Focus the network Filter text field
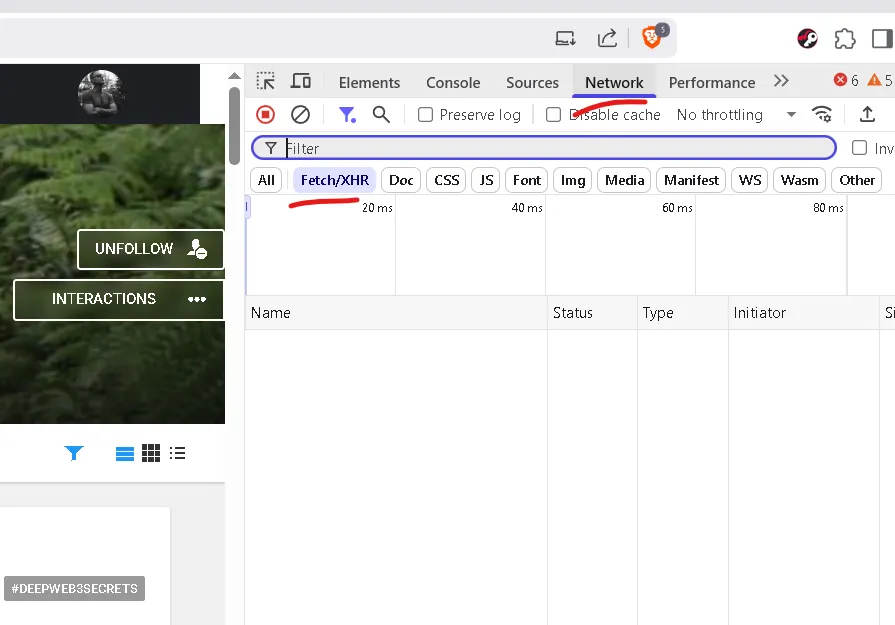This screenshot has height=625, width=895. (x=543, y=148)
